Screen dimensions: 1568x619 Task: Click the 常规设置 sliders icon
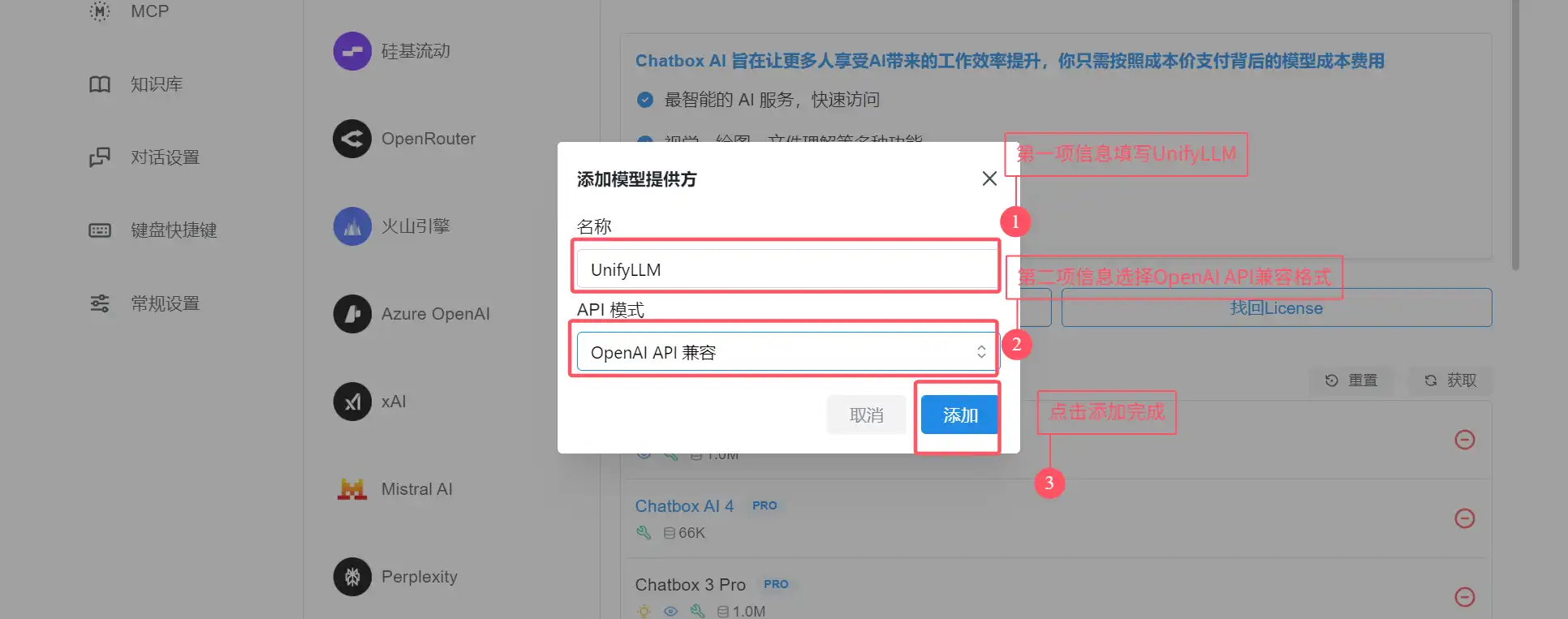click(100, 303)
